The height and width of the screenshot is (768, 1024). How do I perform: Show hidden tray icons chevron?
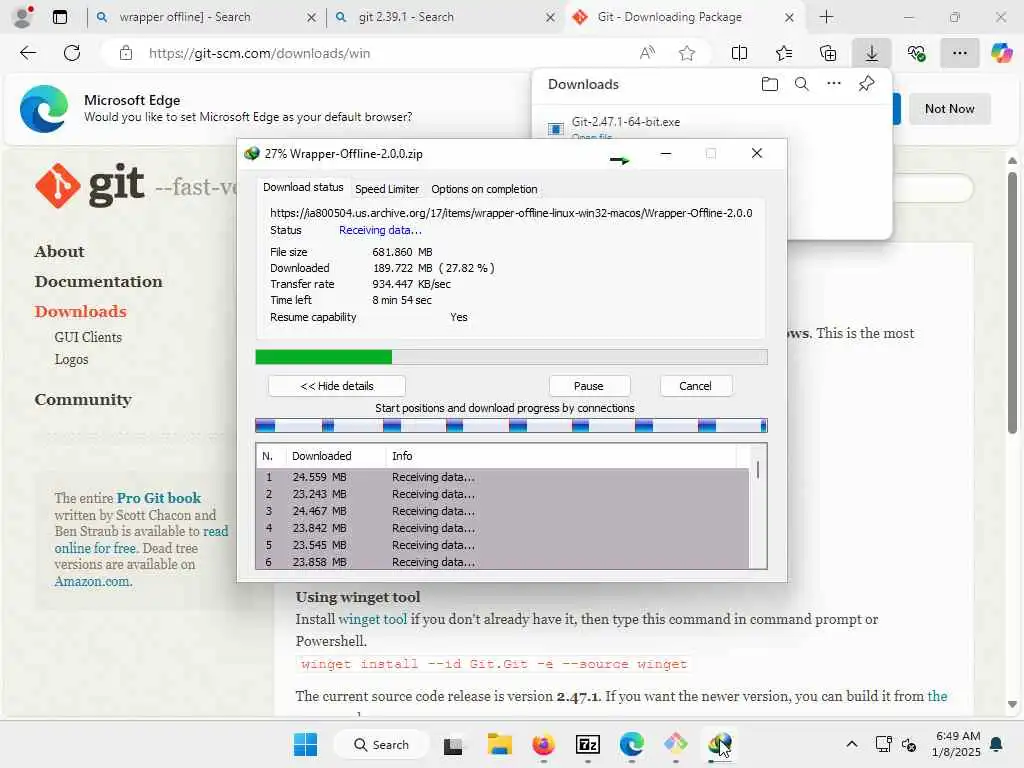point(852,744)
